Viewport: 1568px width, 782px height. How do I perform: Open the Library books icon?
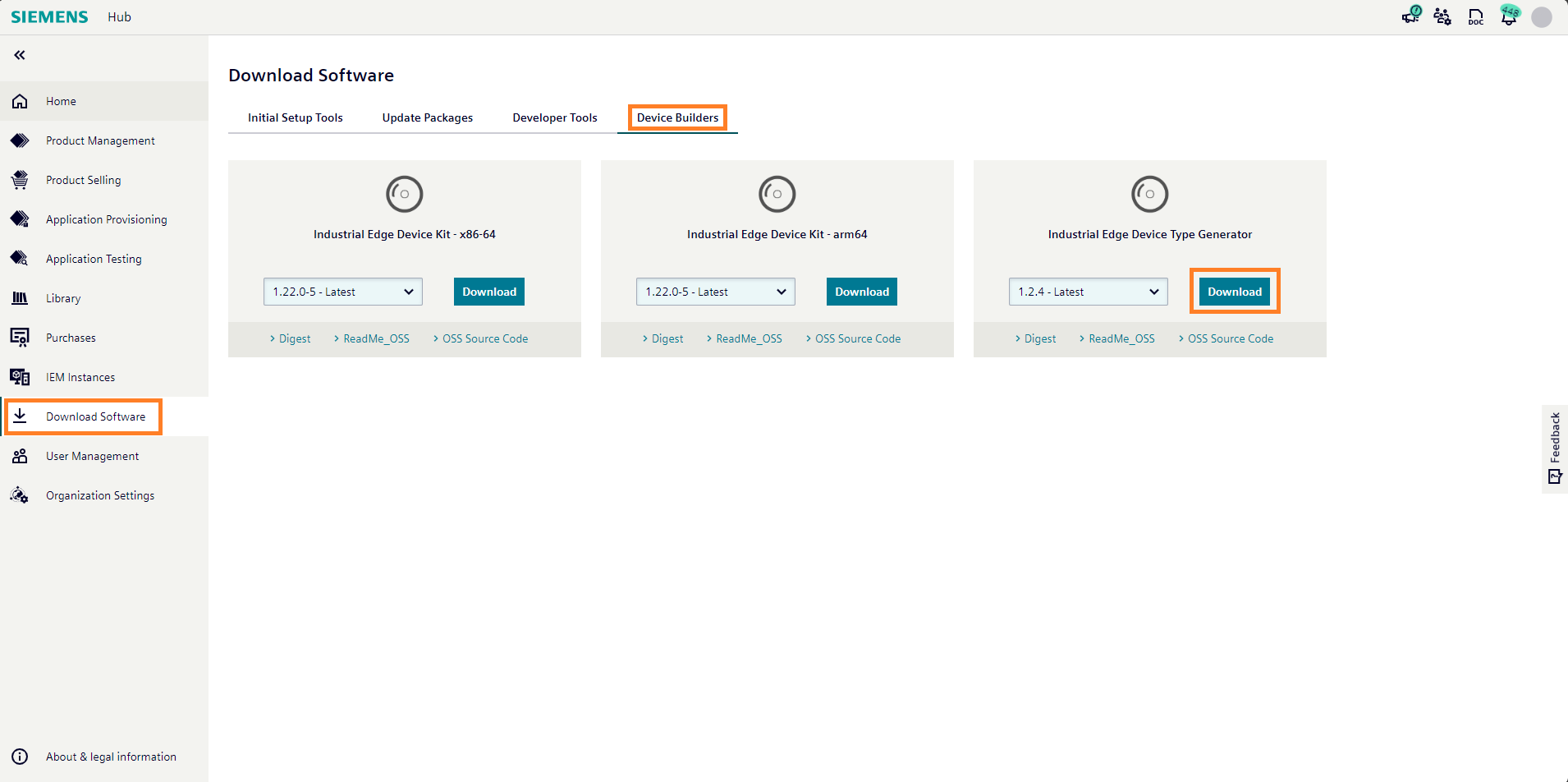point(20,297)
